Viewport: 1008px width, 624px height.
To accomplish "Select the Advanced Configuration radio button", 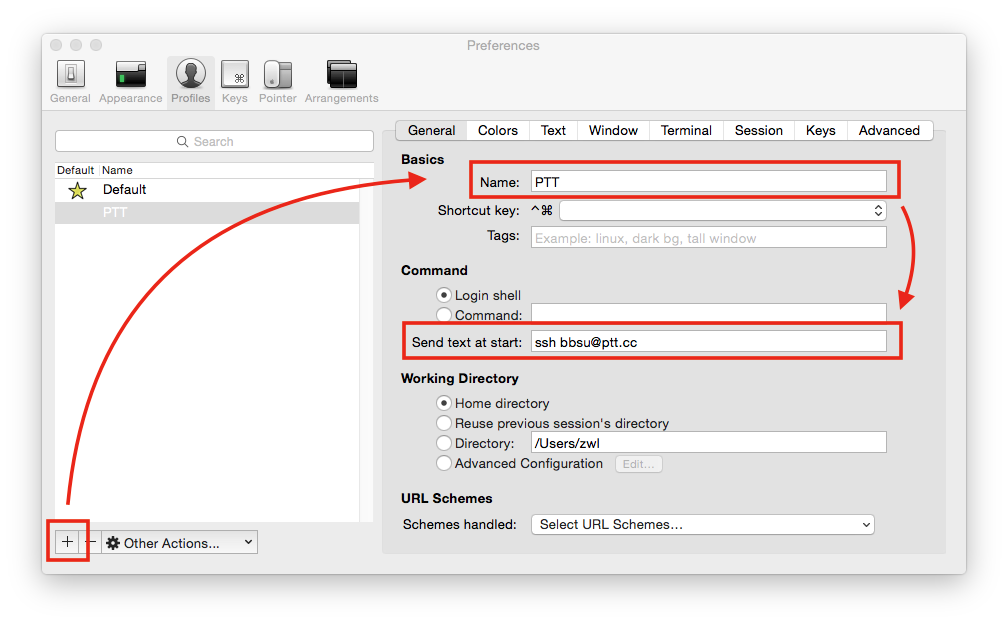I will pos(444,463).
